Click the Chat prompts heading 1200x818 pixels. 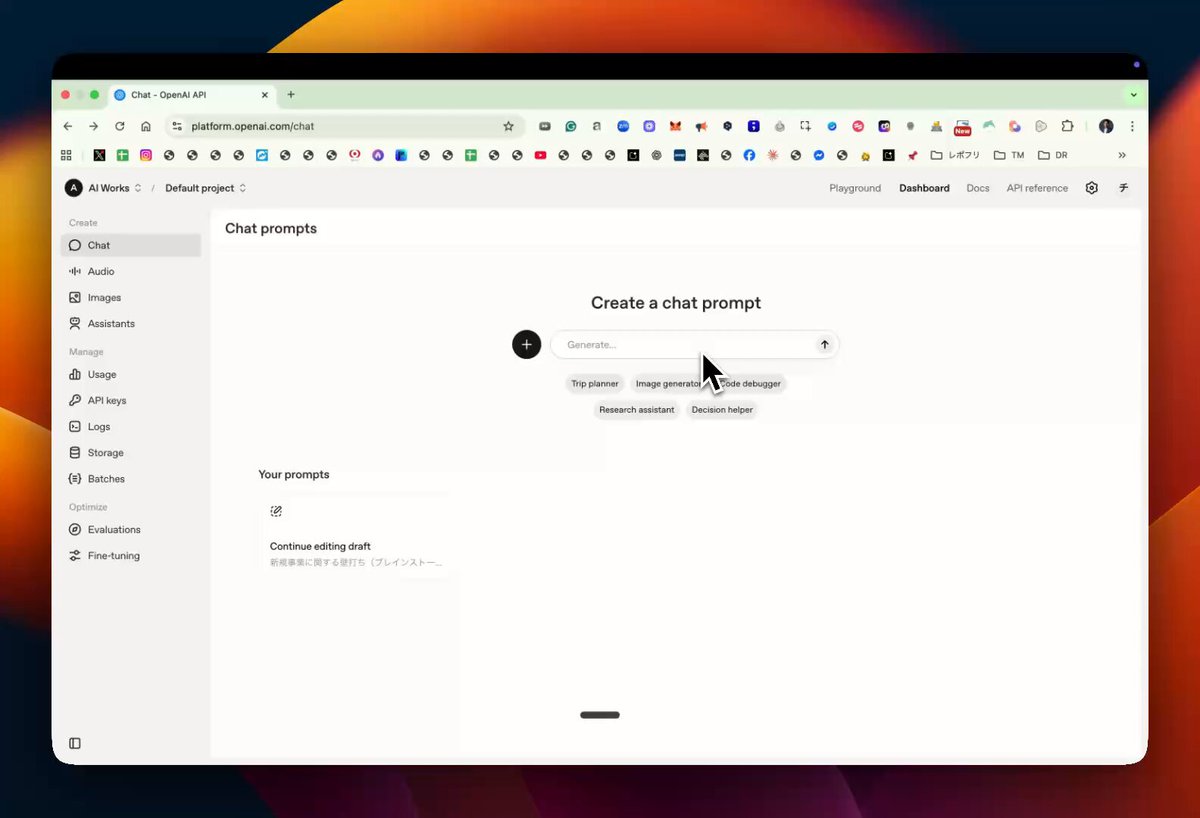pyautogui.click(x=271, y=228)
